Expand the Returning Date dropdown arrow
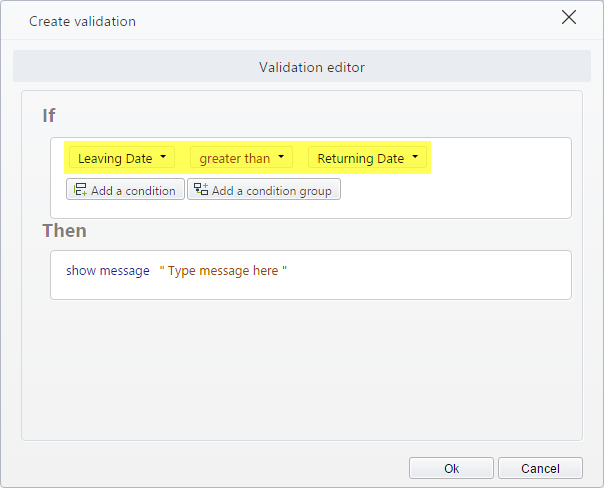This screenshot has height=488, width=604. (x=415, y=156)
